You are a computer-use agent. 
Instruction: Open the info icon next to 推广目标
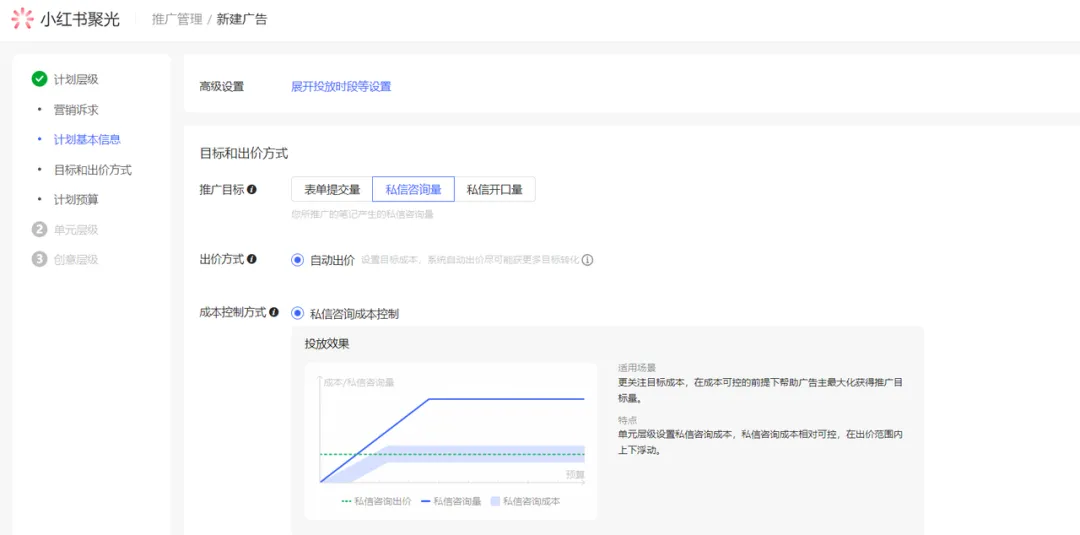tap(252, 189)
